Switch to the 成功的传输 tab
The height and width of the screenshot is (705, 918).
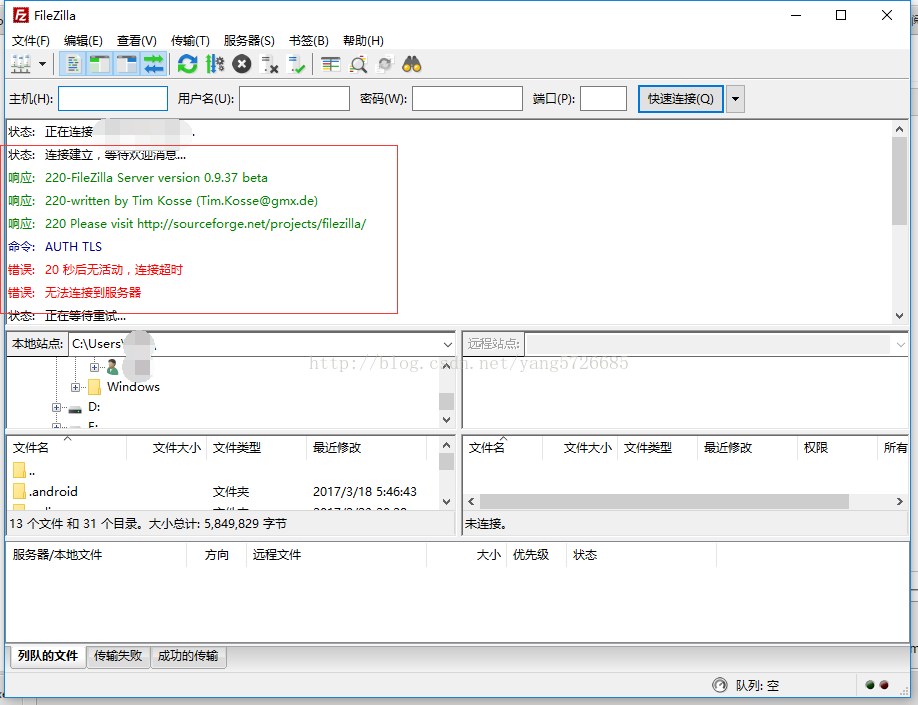pos(188,656)
